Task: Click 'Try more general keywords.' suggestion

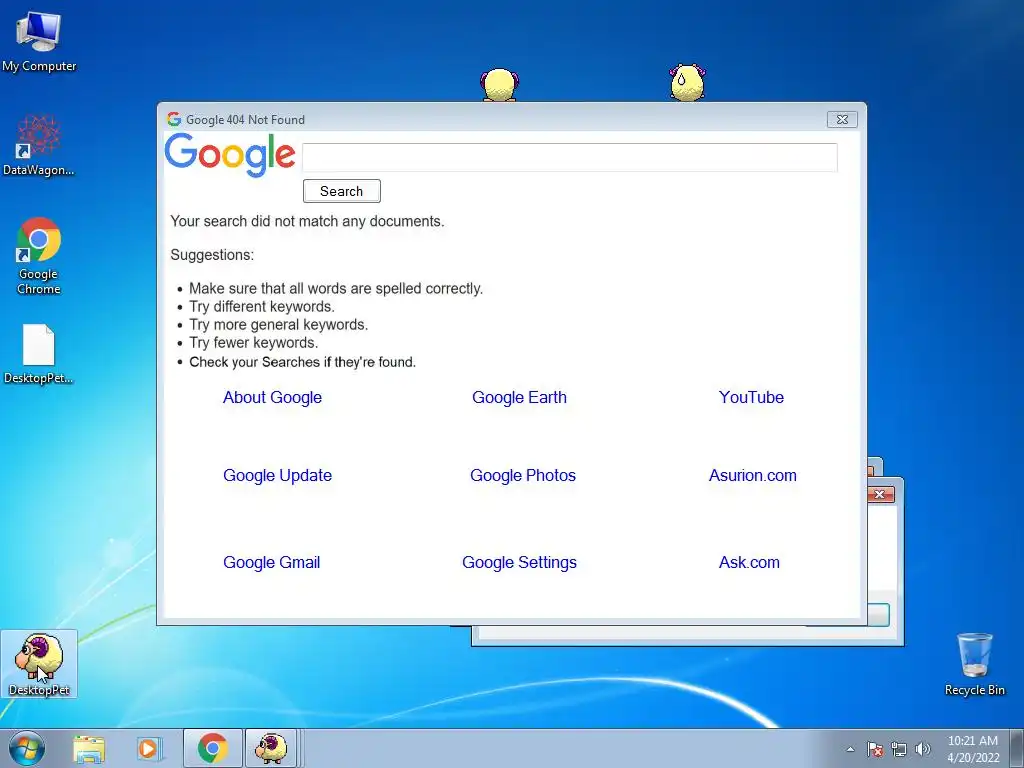Action: point(279,325)
